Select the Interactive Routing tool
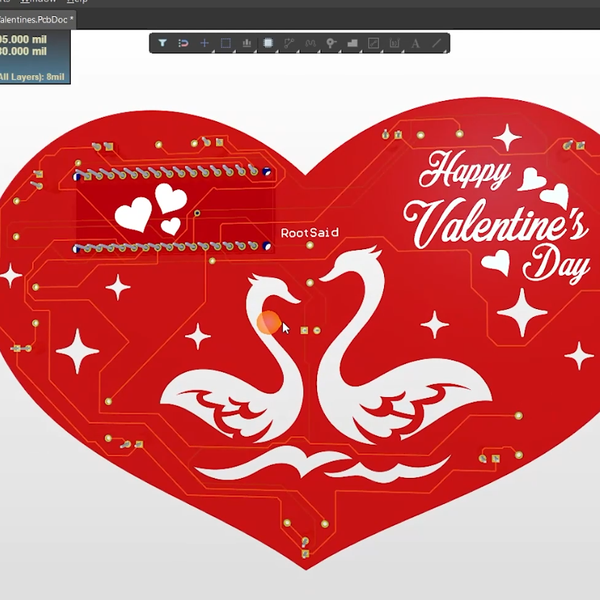The image size is (600, 600). [x=289, y=43]
